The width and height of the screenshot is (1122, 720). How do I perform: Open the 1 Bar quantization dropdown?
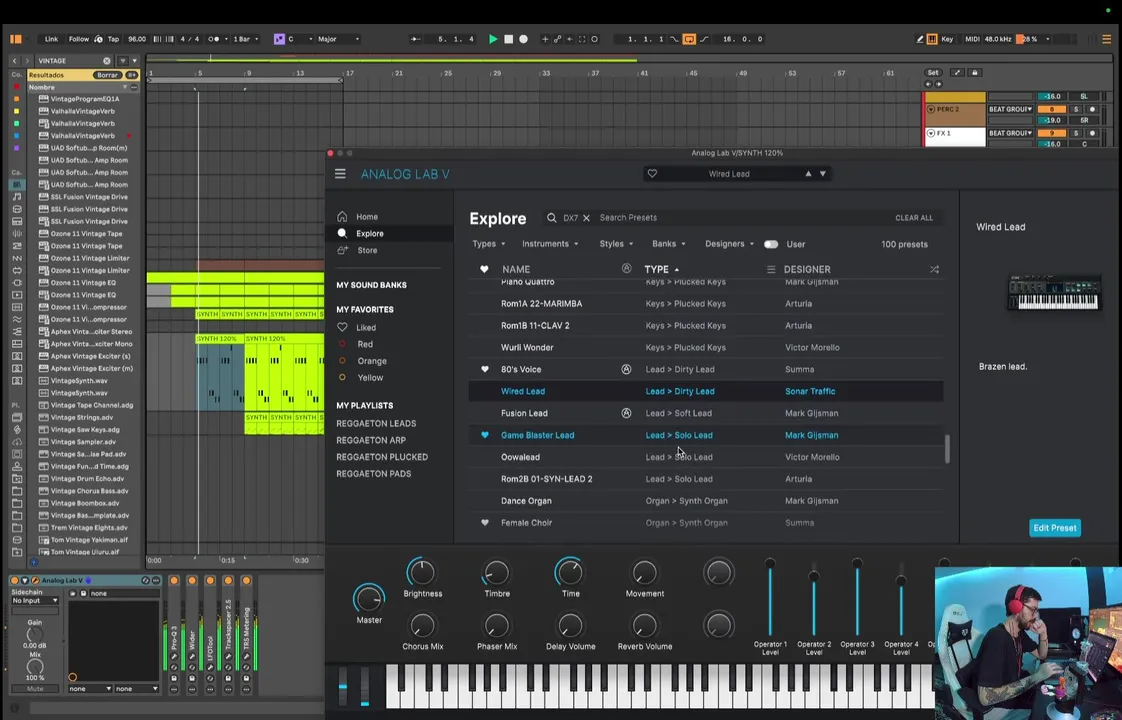click(x=245, y=39)
